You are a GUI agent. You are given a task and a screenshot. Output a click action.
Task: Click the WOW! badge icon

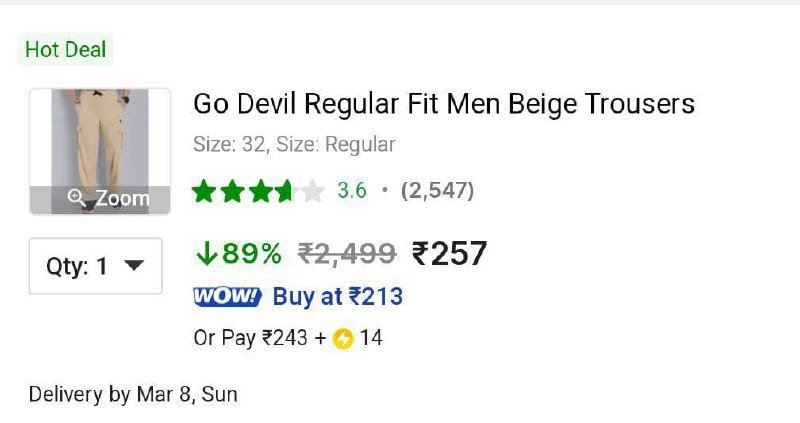[228, 296]
